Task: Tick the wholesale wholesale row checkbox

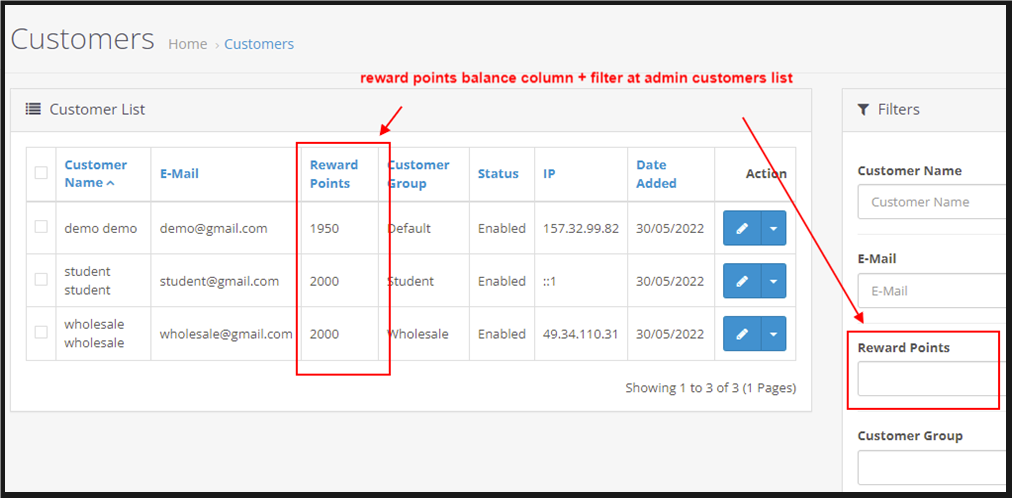Action: 41,333
